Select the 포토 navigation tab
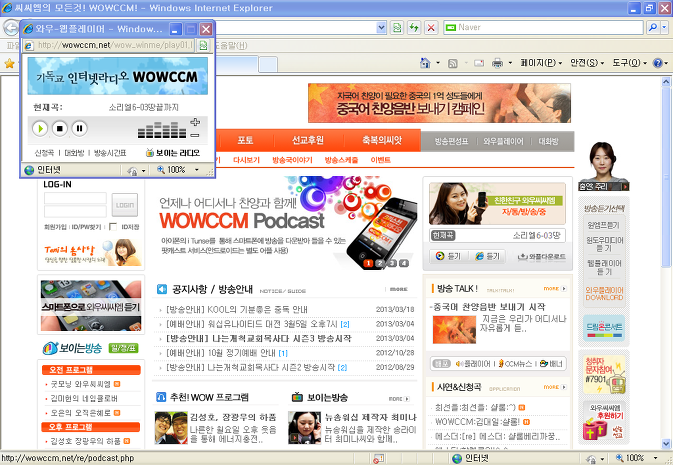 pos(245,140)
